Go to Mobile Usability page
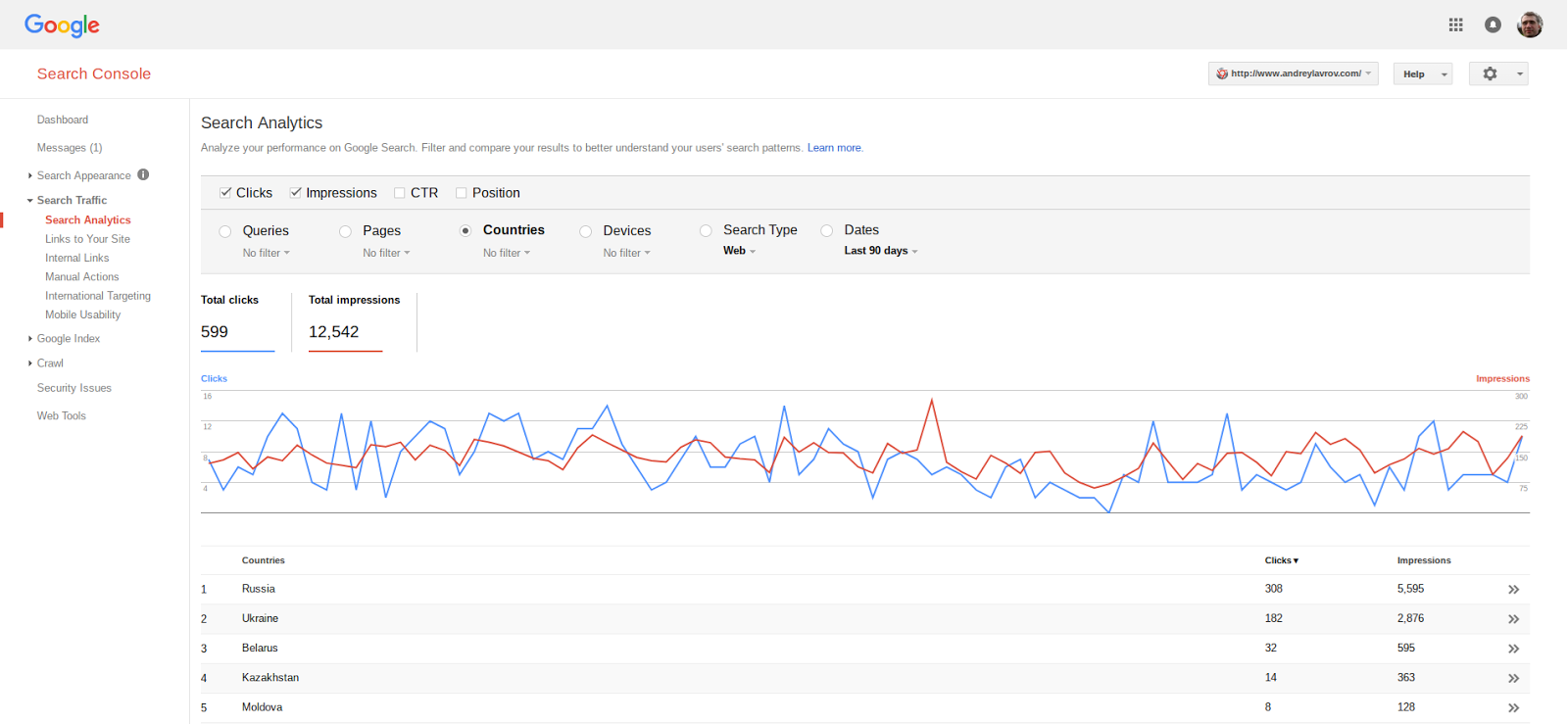The image size is (1568, 724). click(82, 314)
